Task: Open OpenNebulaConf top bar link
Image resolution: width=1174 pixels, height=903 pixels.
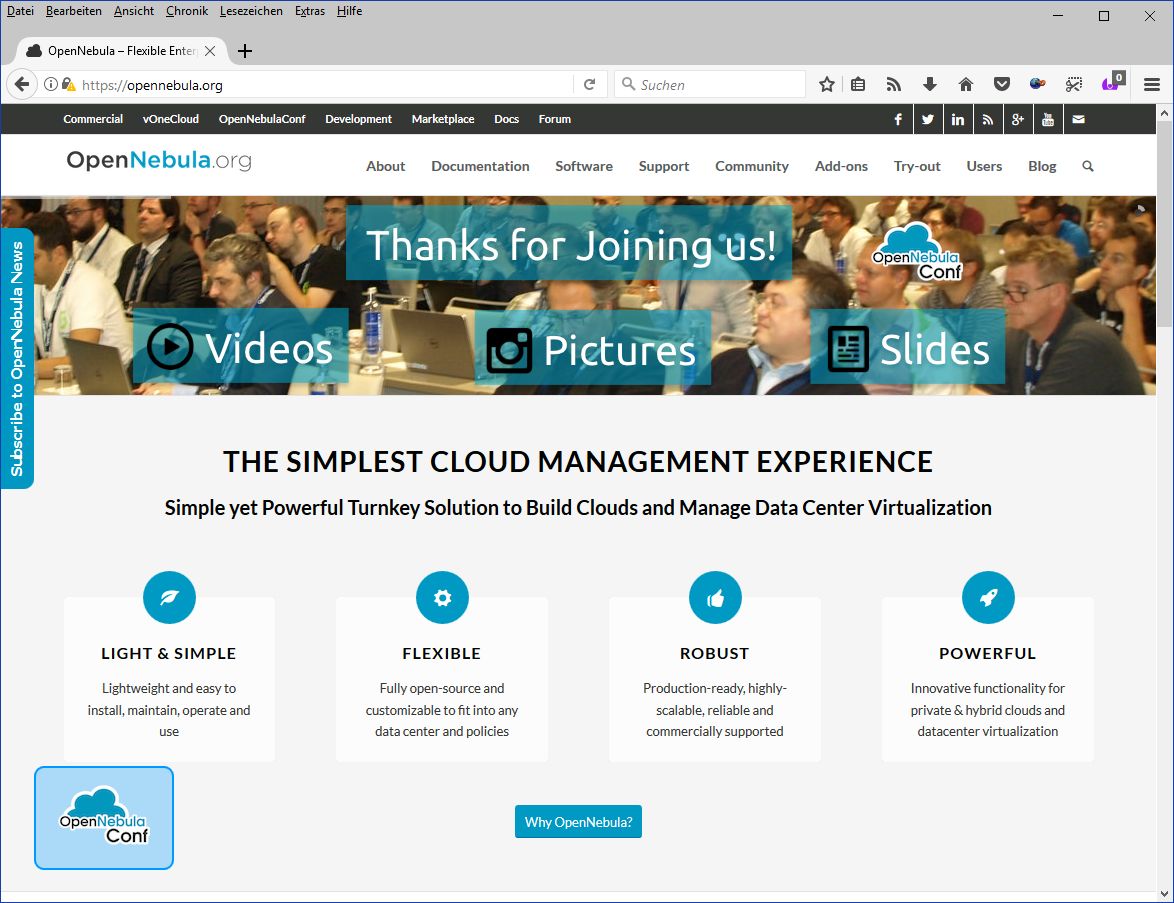Action: click(x=262, y=119)
